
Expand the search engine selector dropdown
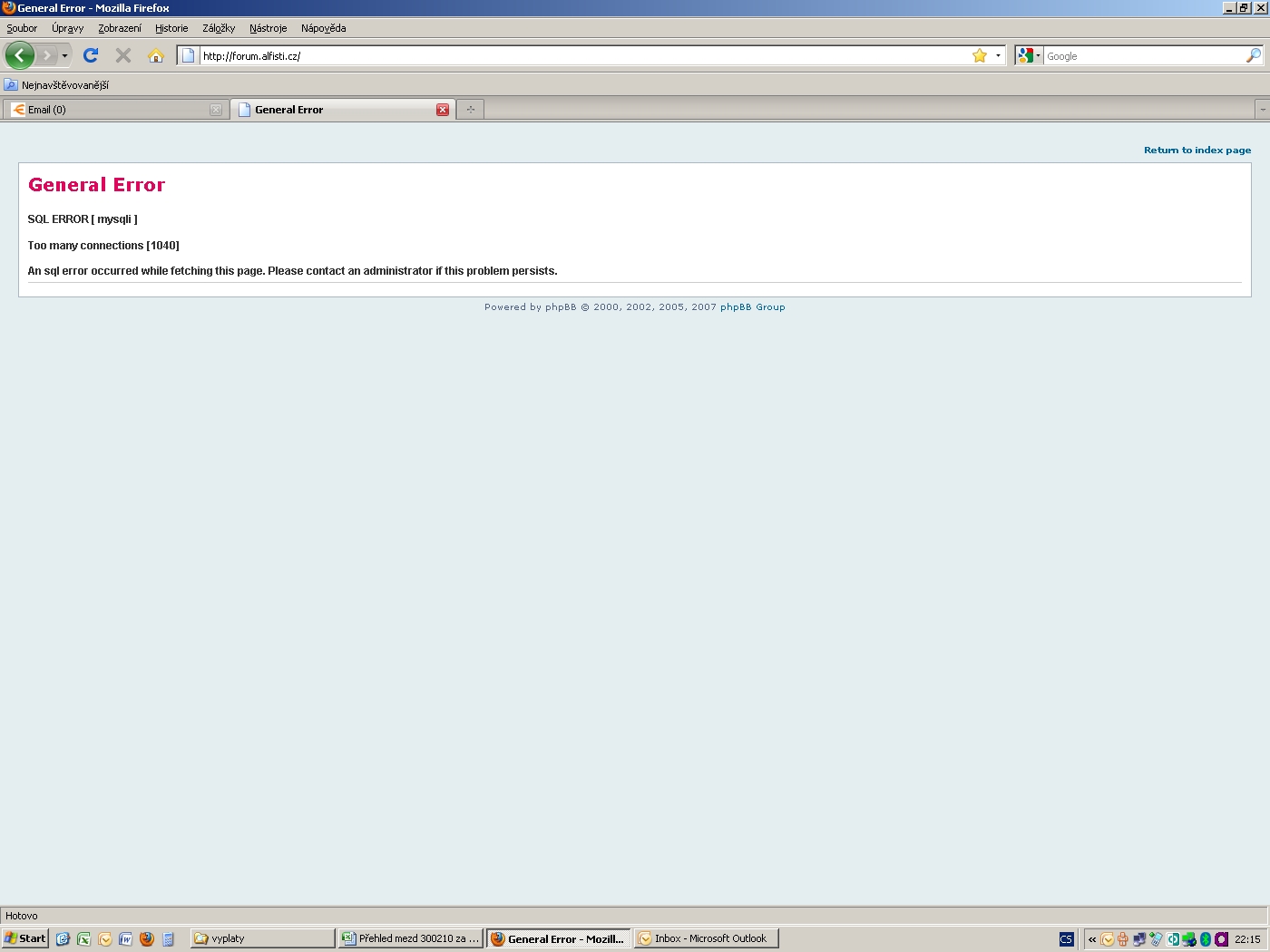pyautogui.click(x=1029, y=55)
